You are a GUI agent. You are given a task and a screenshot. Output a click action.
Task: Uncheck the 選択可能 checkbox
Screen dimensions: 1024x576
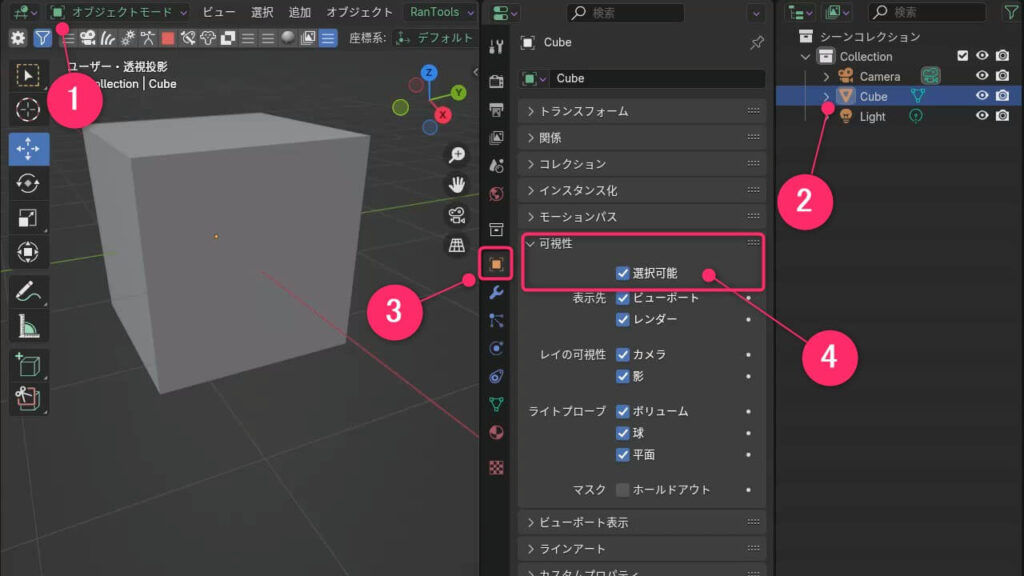point(622,273)
